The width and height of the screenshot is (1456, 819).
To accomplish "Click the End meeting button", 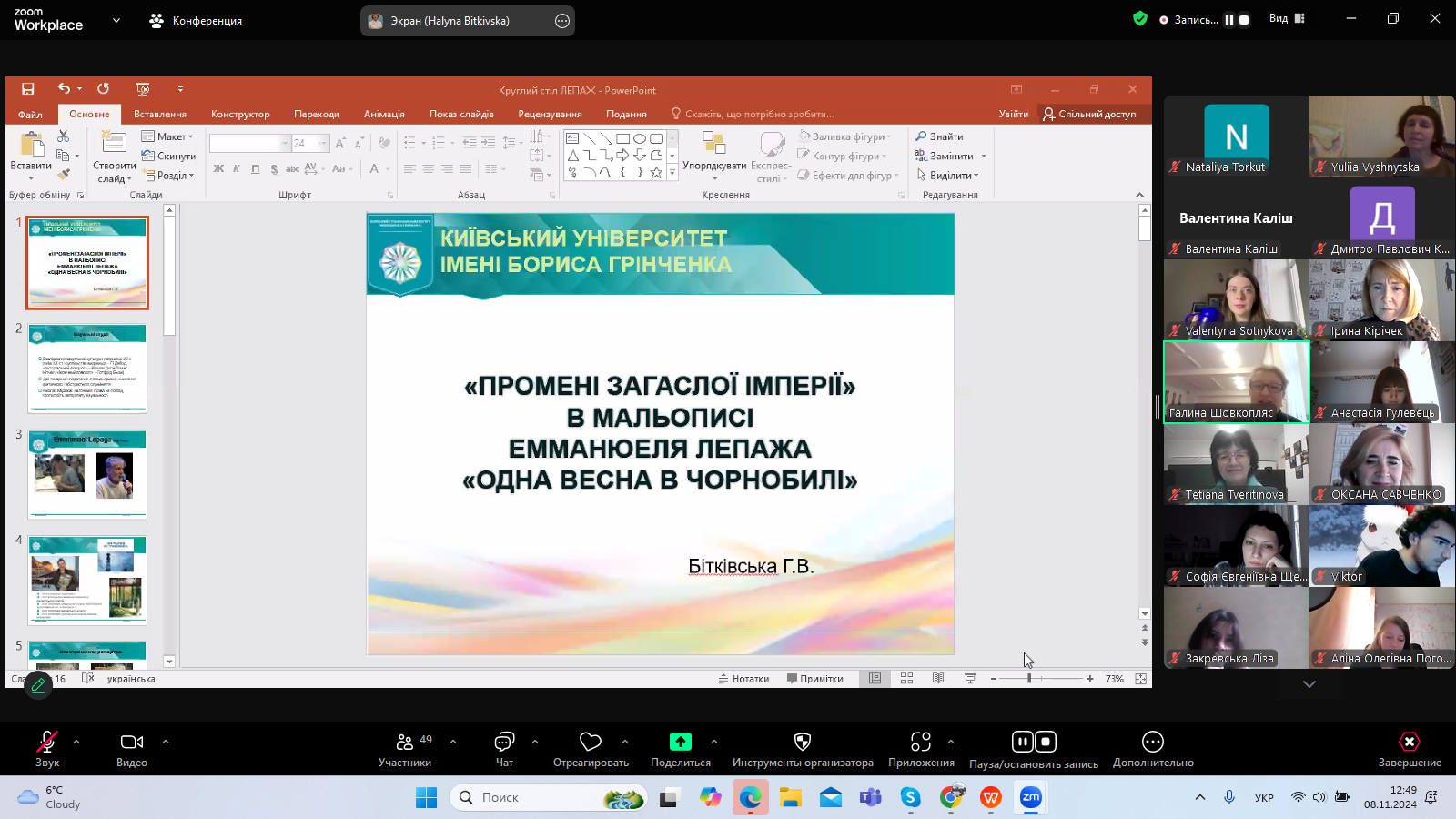I will click(x=1409, y=743).
